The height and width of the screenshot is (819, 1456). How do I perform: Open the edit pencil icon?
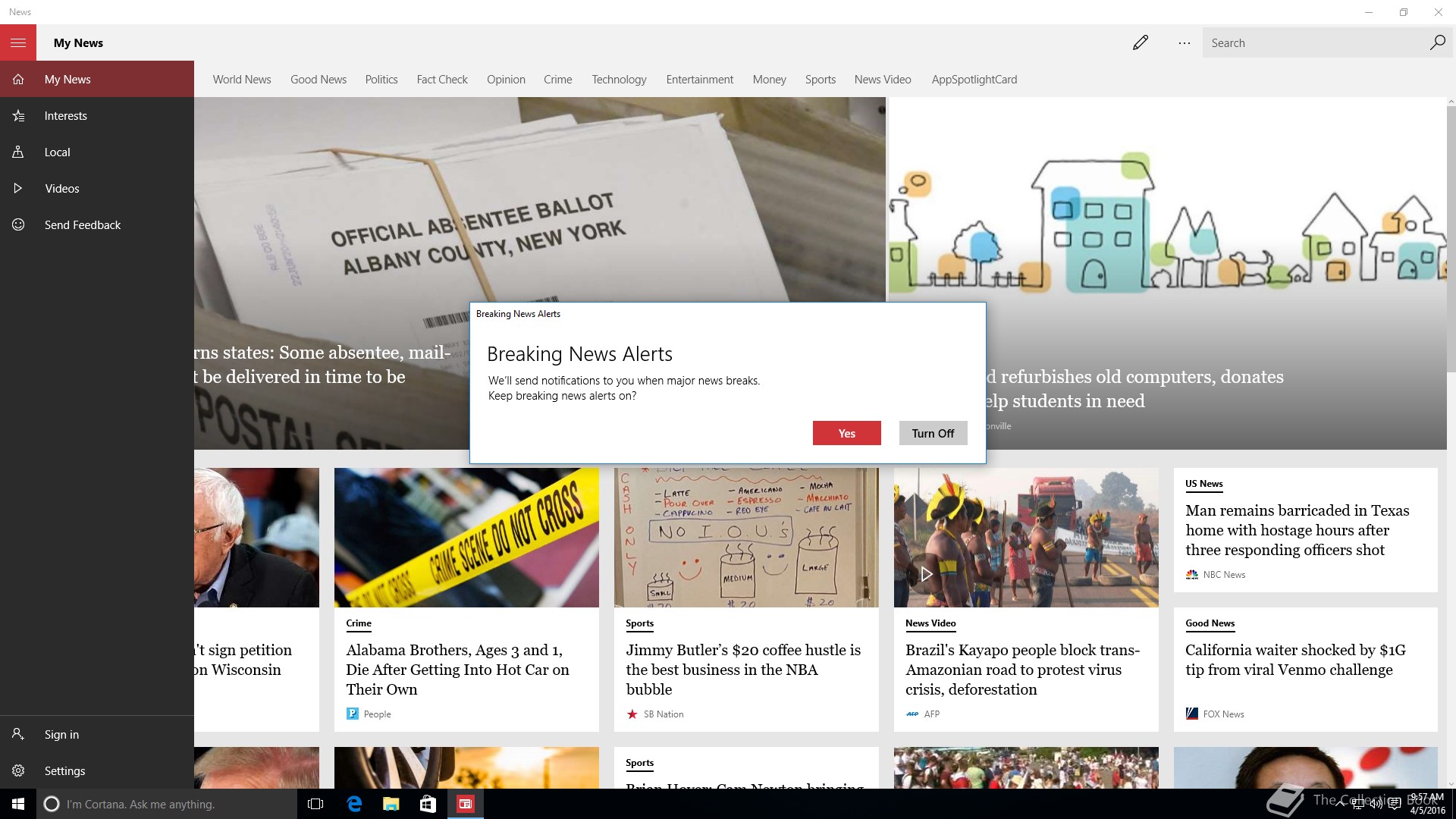tap(1140, 42)
